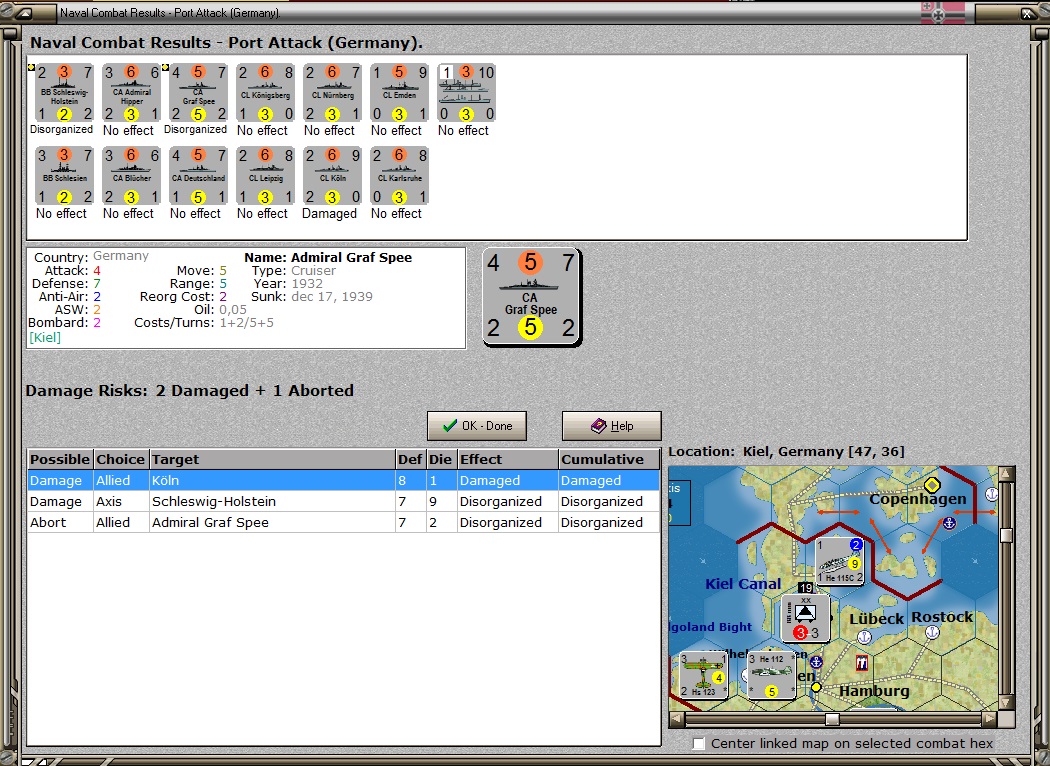The width and height of the screenshot is (1050, 766).
Task: Click the Disorganized result under Schleswig-Holstein counter
Action: (x=62, y=129)
